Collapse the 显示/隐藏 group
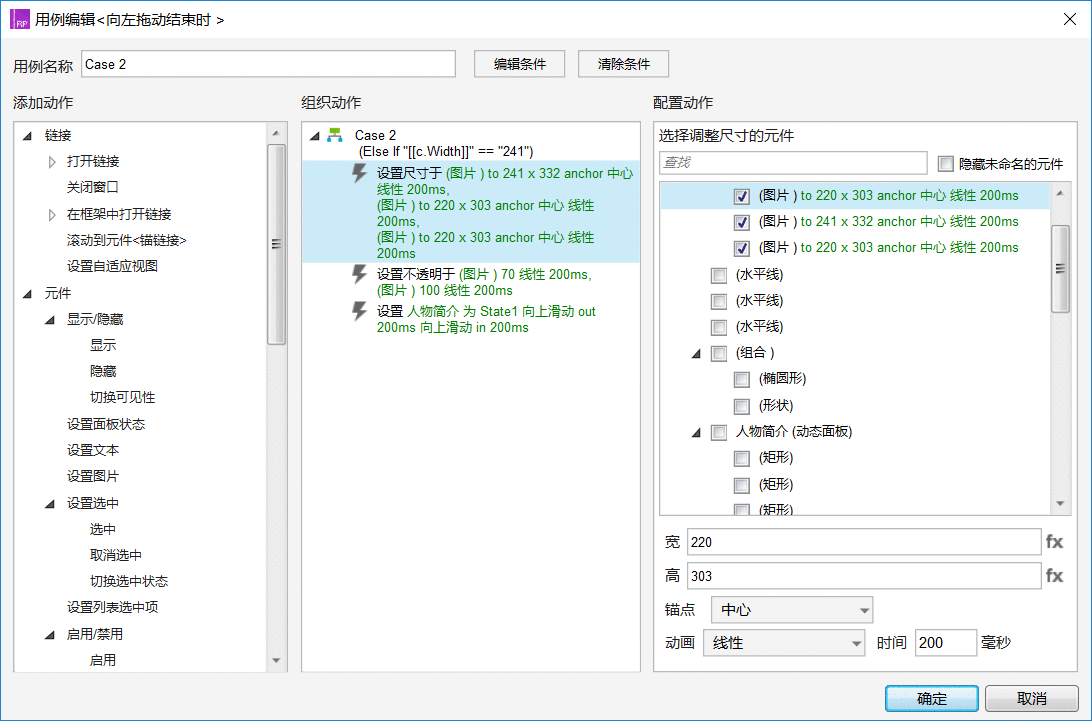1092x721 pixels. click(x=50, y=320)
